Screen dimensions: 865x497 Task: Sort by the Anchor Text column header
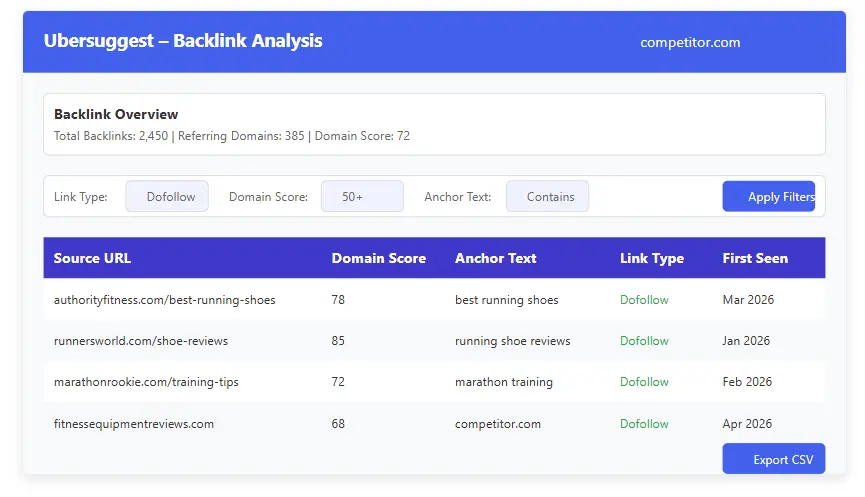click(495, 258)
